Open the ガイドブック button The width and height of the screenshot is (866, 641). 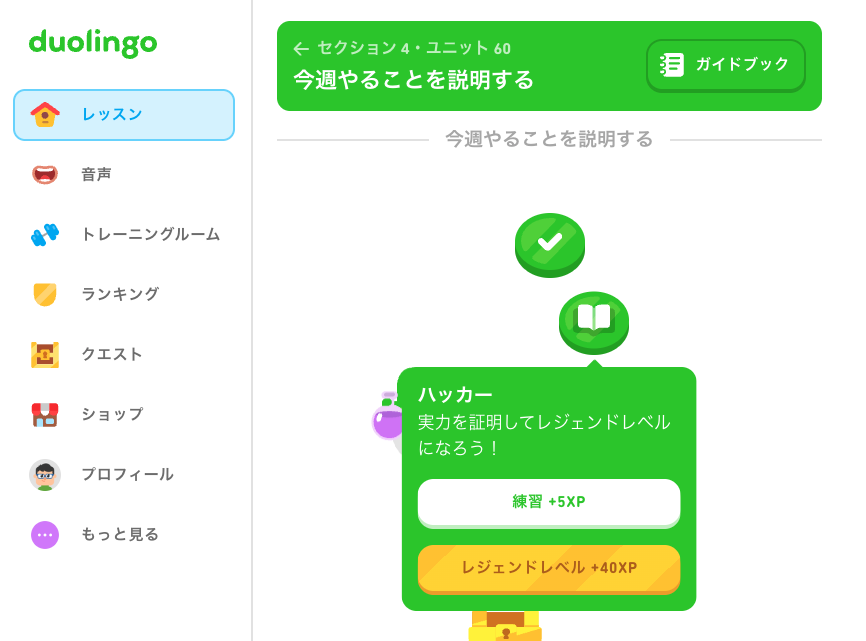[725, 65]
